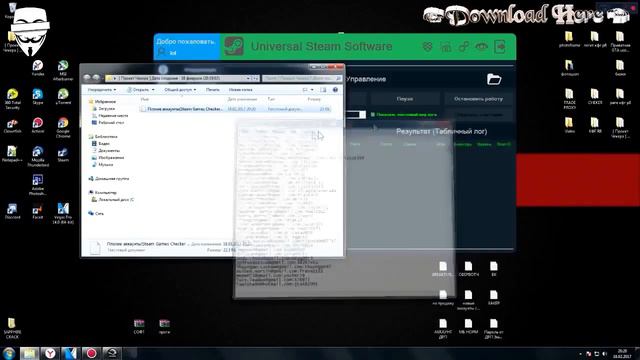Select Документы library in navigation pane
Screen dimensions: 640x360
tap(105, 151)
